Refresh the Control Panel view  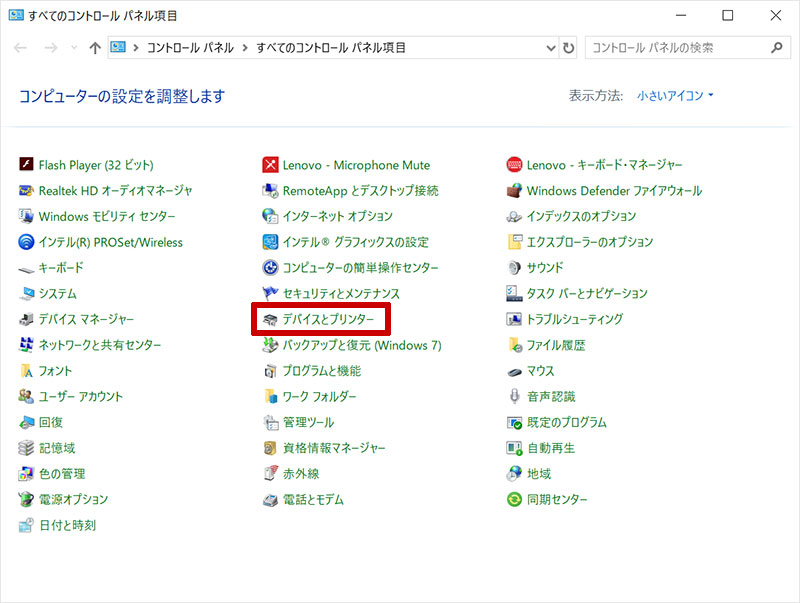point(568,48)
